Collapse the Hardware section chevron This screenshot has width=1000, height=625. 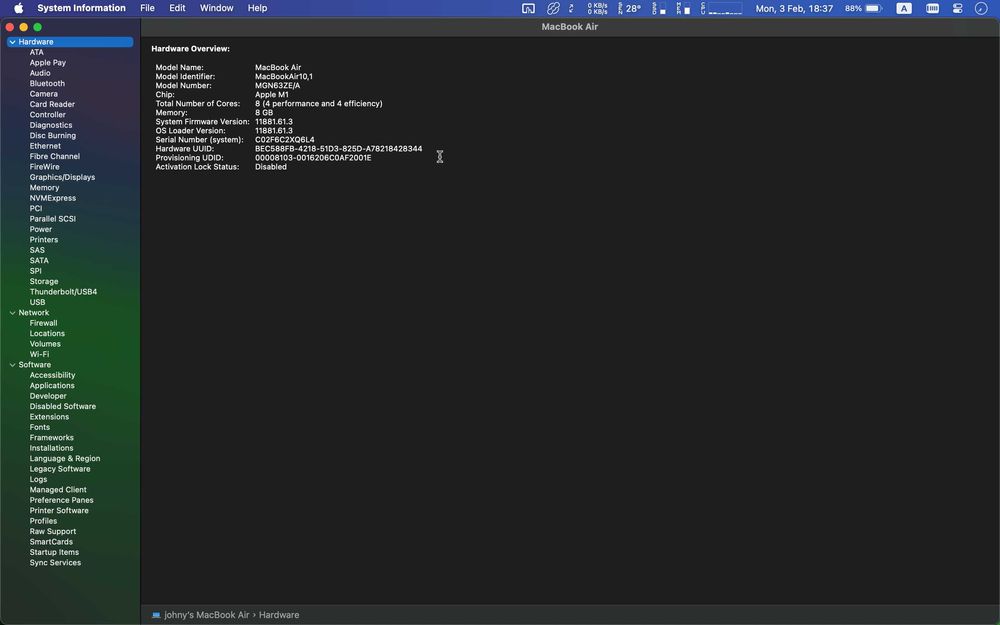coord(12,42)
